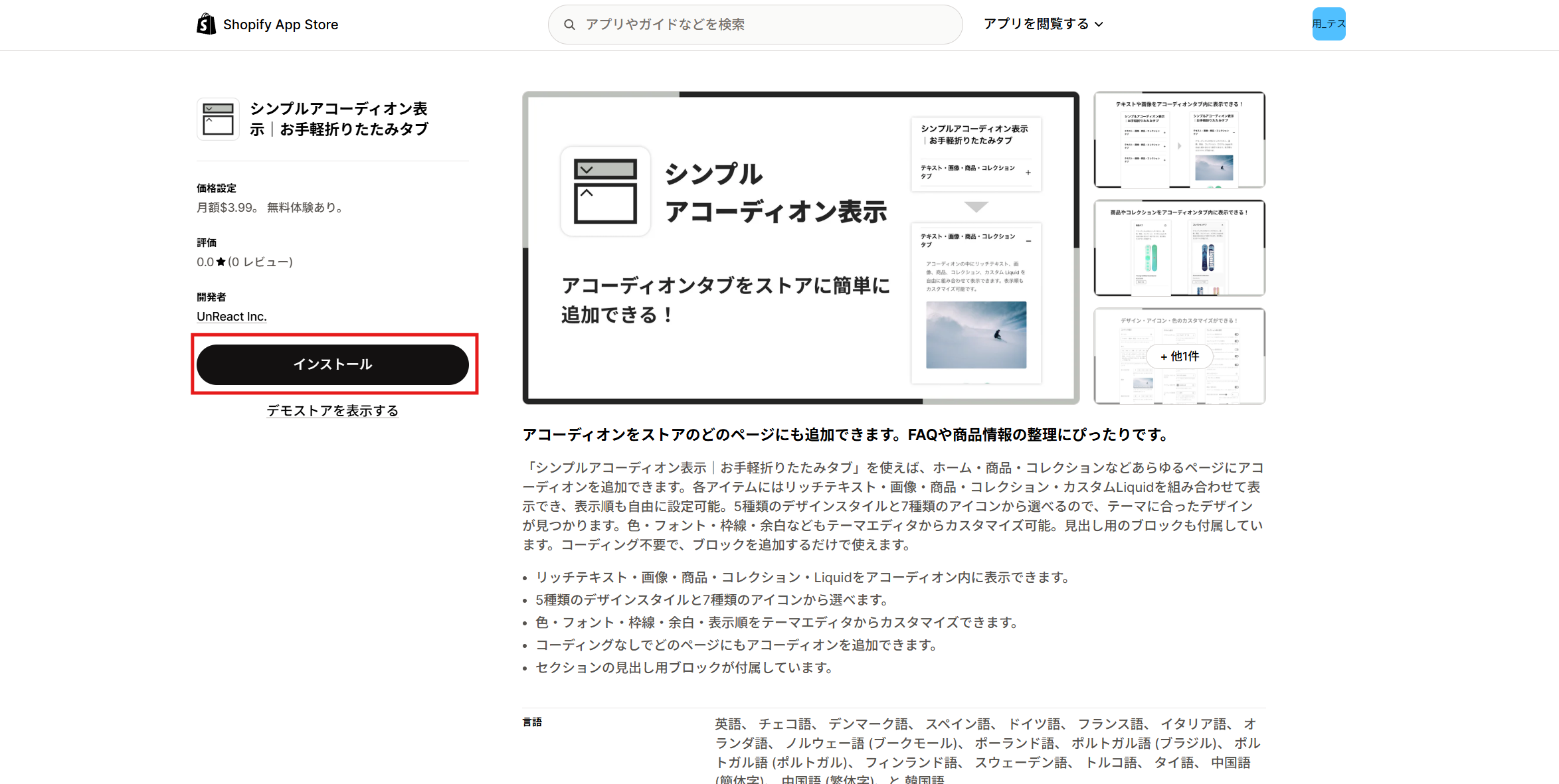This screenshot has height=784, width=1559.
Task: Click the star icon next to the 0.0 rating
Action: tap(219, 262)
